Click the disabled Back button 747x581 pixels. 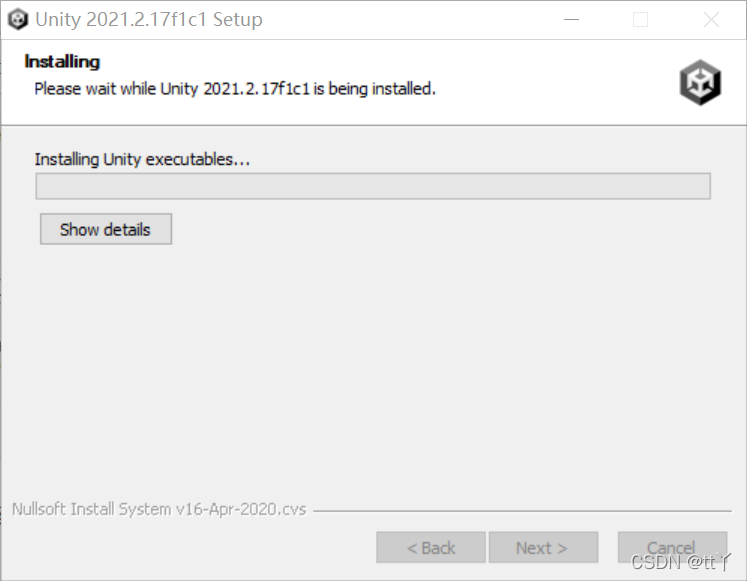pyautogui.click(x=431, y=548)
